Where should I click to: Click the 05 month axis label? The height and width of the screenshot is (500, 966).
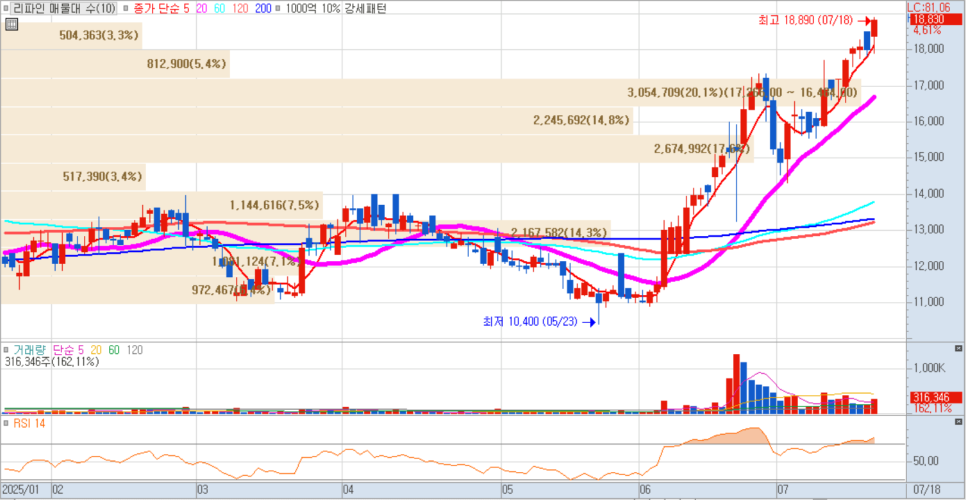[508, 490]
